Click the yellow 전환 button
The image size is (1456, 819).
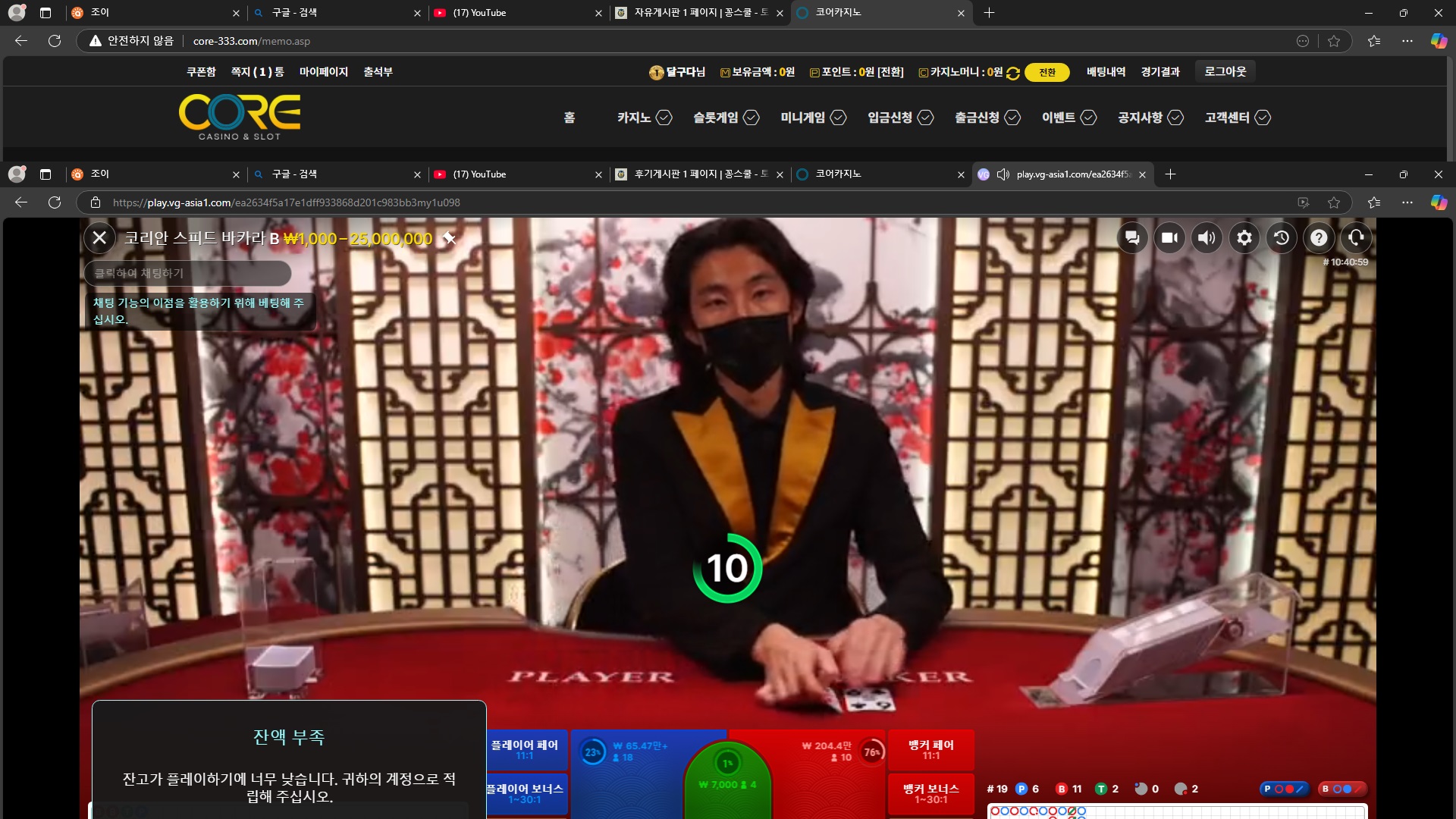pyautogui.click(x=1046, y=72)
